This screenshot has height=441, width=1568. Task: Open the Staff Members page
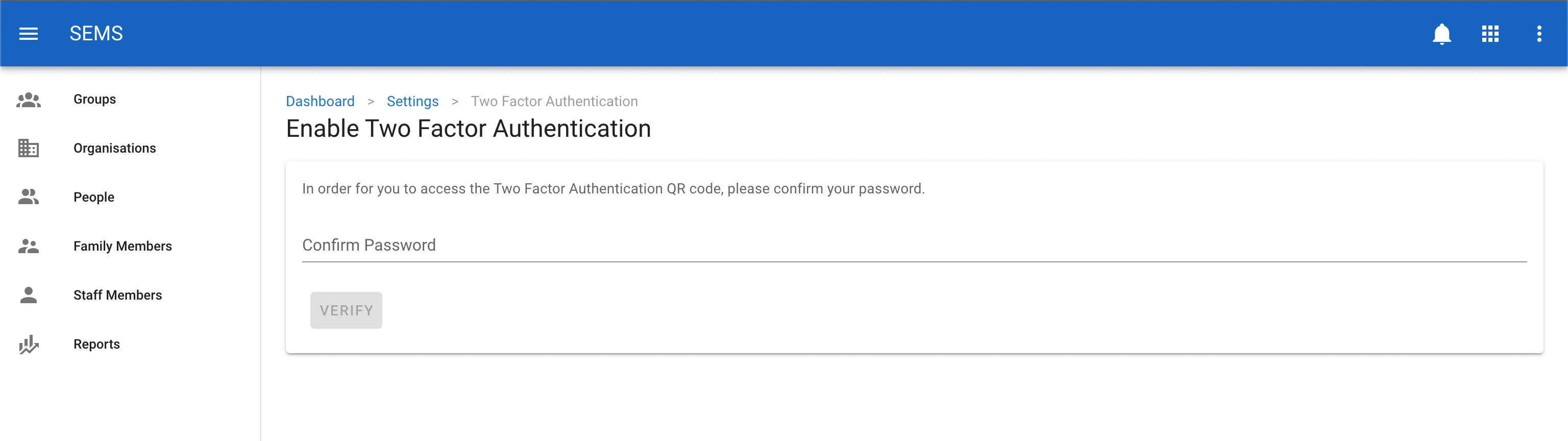(117, 295)
